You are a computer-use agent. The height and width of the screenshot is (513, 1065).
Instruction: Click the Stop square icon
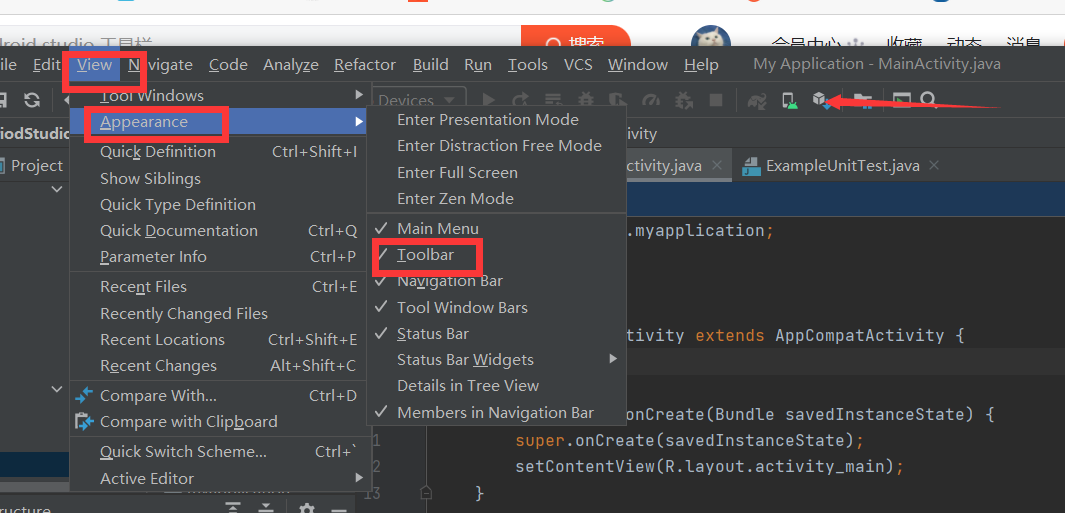coord(715,101)
